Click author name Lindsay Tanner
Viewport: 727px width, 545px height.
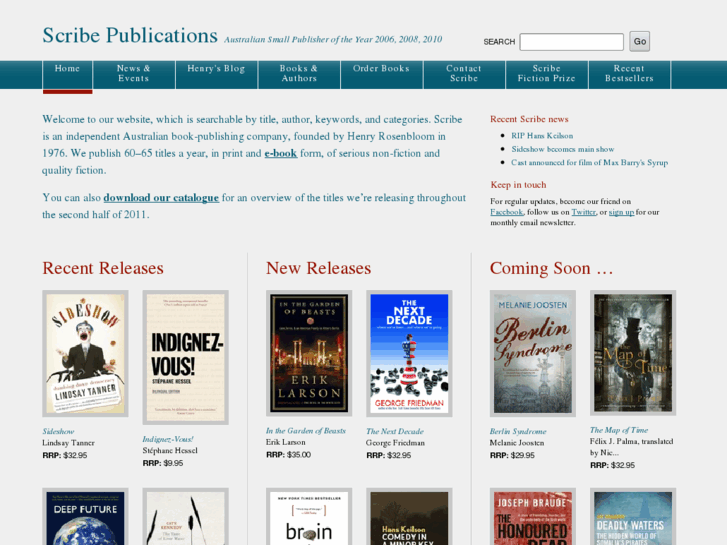point(69,443)
